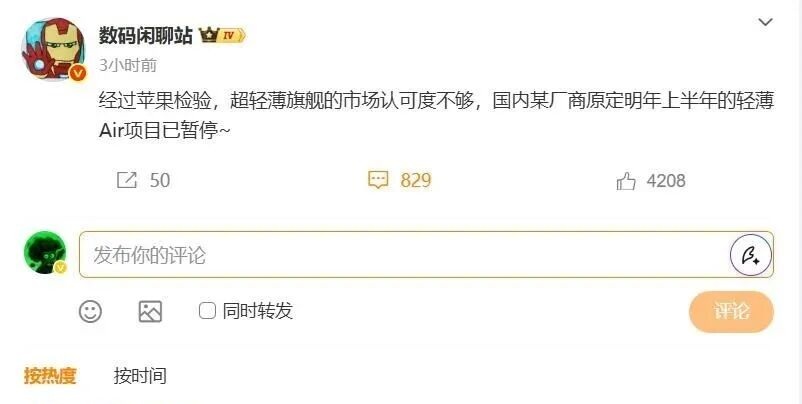Open the 数码闲聊站 profile name
Viewport: 802px width, 404px height.
click(146, 35)
